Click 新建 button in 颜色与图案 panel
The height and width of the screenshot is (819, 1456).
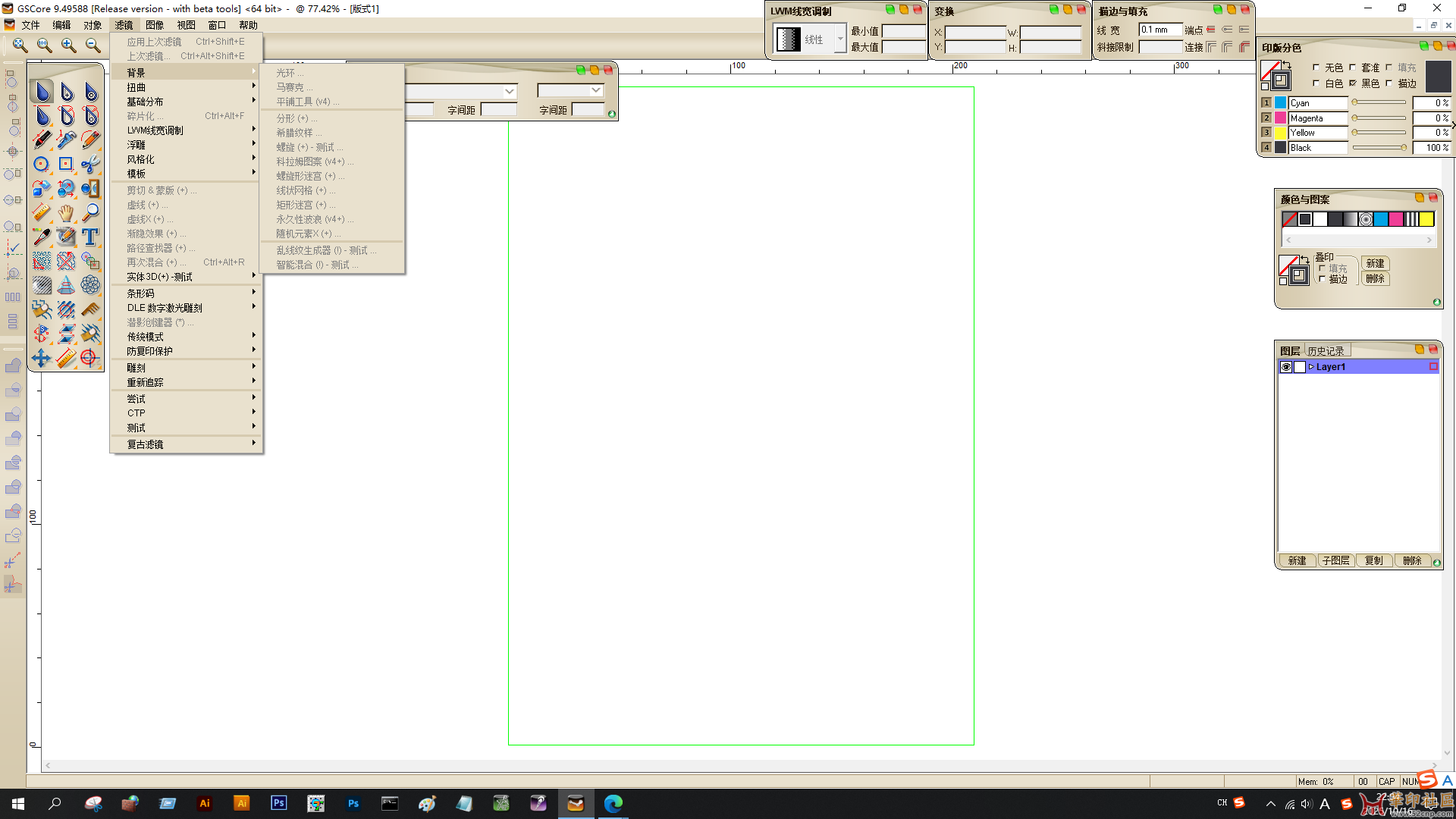(x=1375, y=263)
